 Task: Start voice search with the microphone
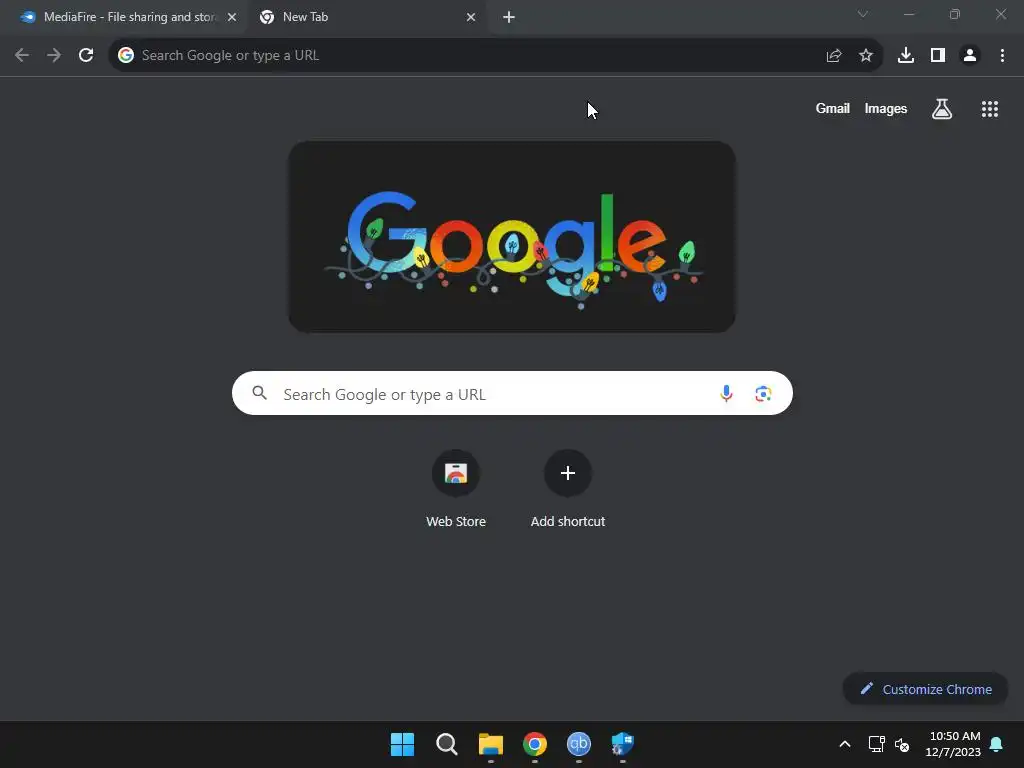tap(726, 393)
